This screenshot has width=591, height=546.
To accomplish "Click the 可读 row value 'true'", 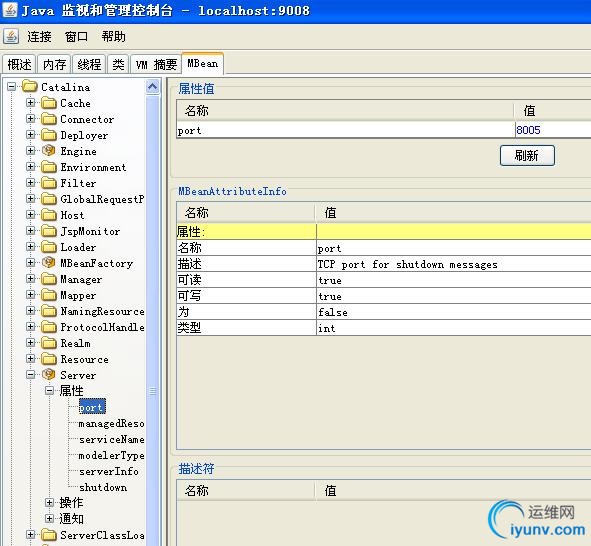I will pos(453,280).
